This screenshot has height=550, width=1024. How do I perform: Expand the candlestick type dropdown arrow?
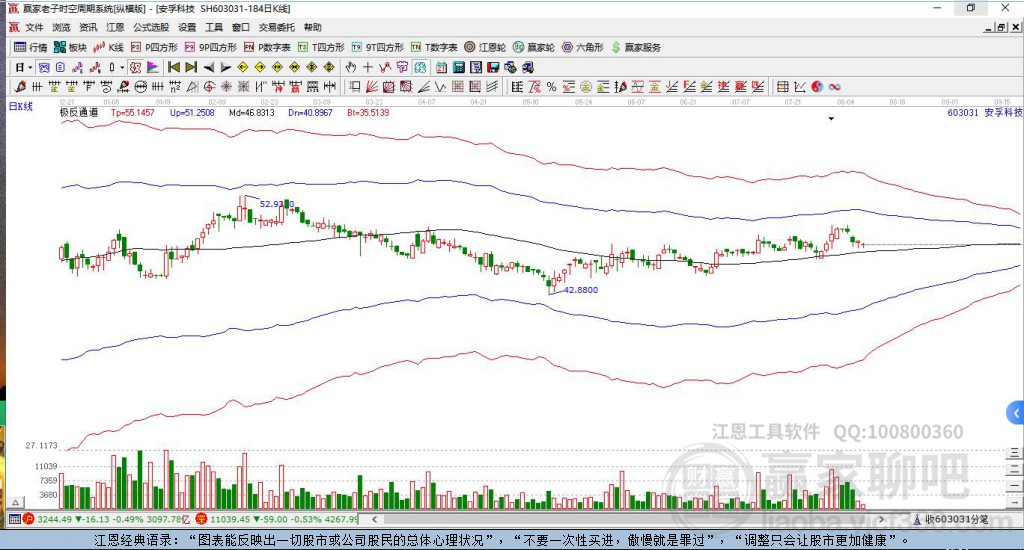(121, 67)
